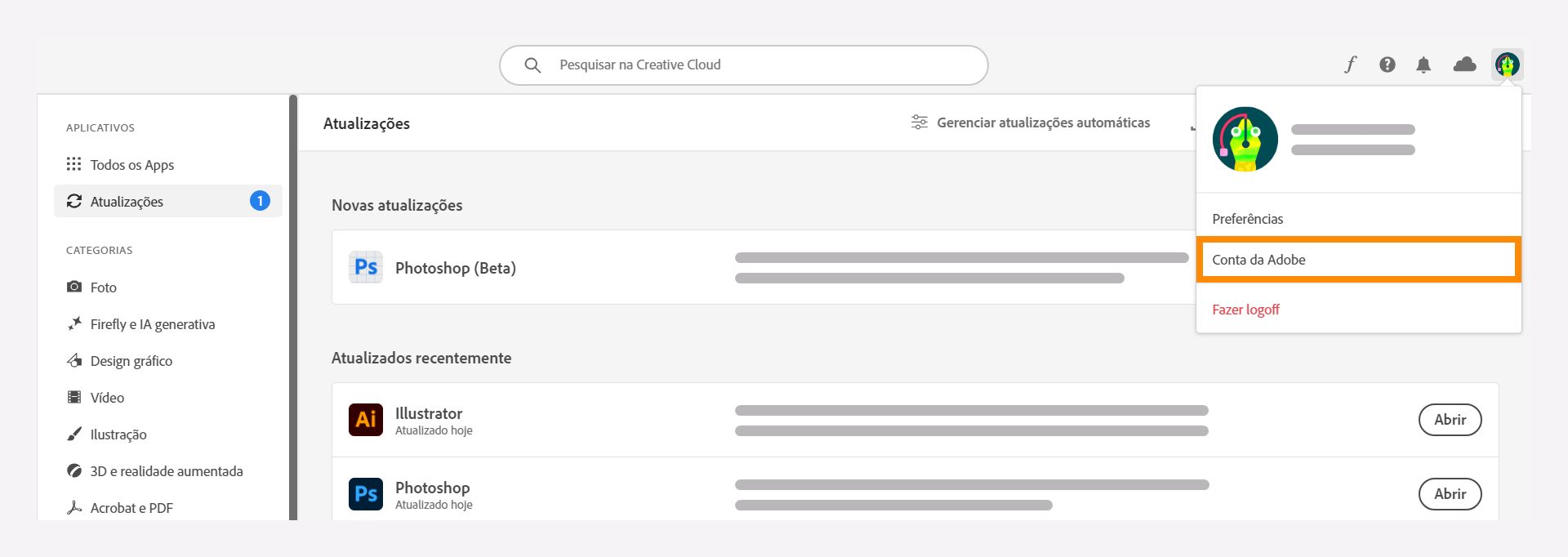
Task: Click the profile avatar icon
Action: click(1507, 65)
